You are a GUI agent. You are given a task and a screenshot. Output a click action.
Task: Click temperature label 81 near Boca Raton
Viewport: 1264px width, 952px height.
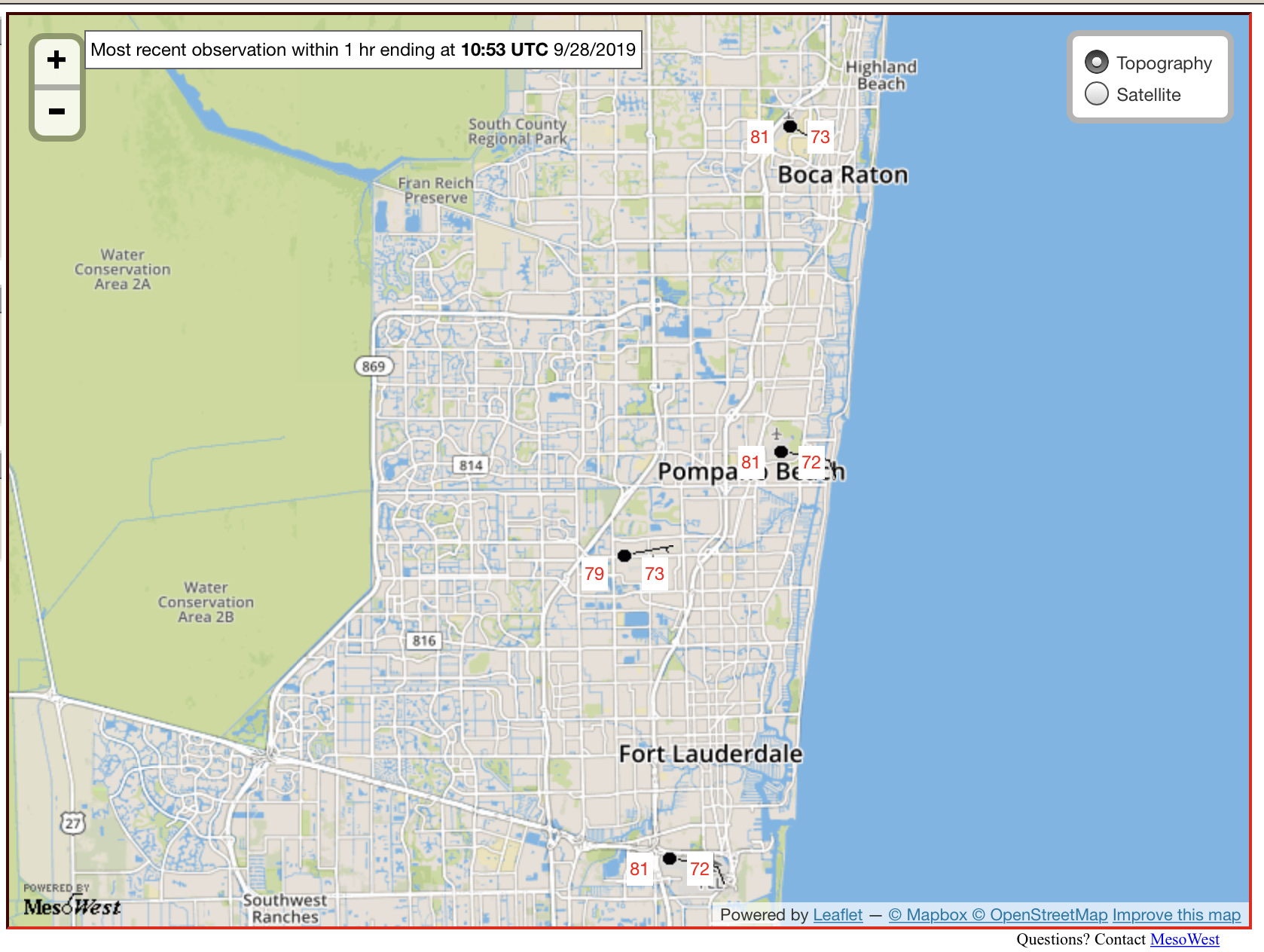point(759,137)
